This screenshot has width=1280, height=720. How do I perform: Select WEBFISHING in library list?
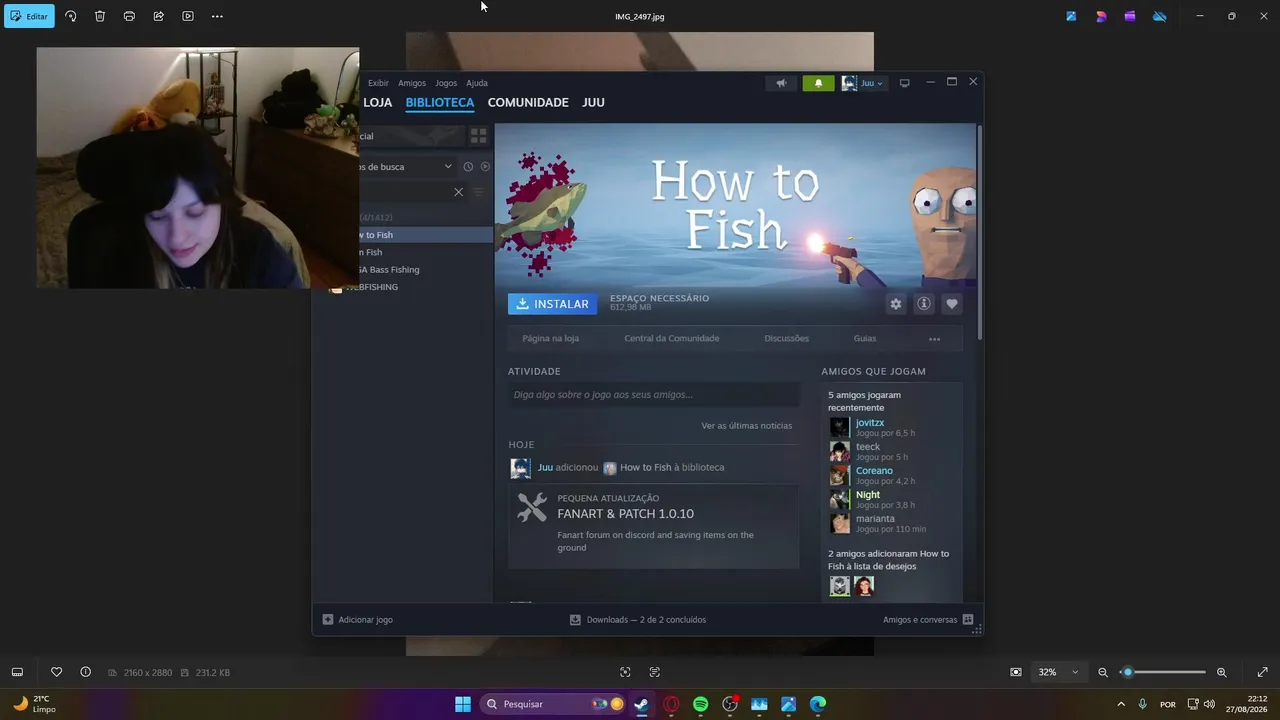click(405, 287)
